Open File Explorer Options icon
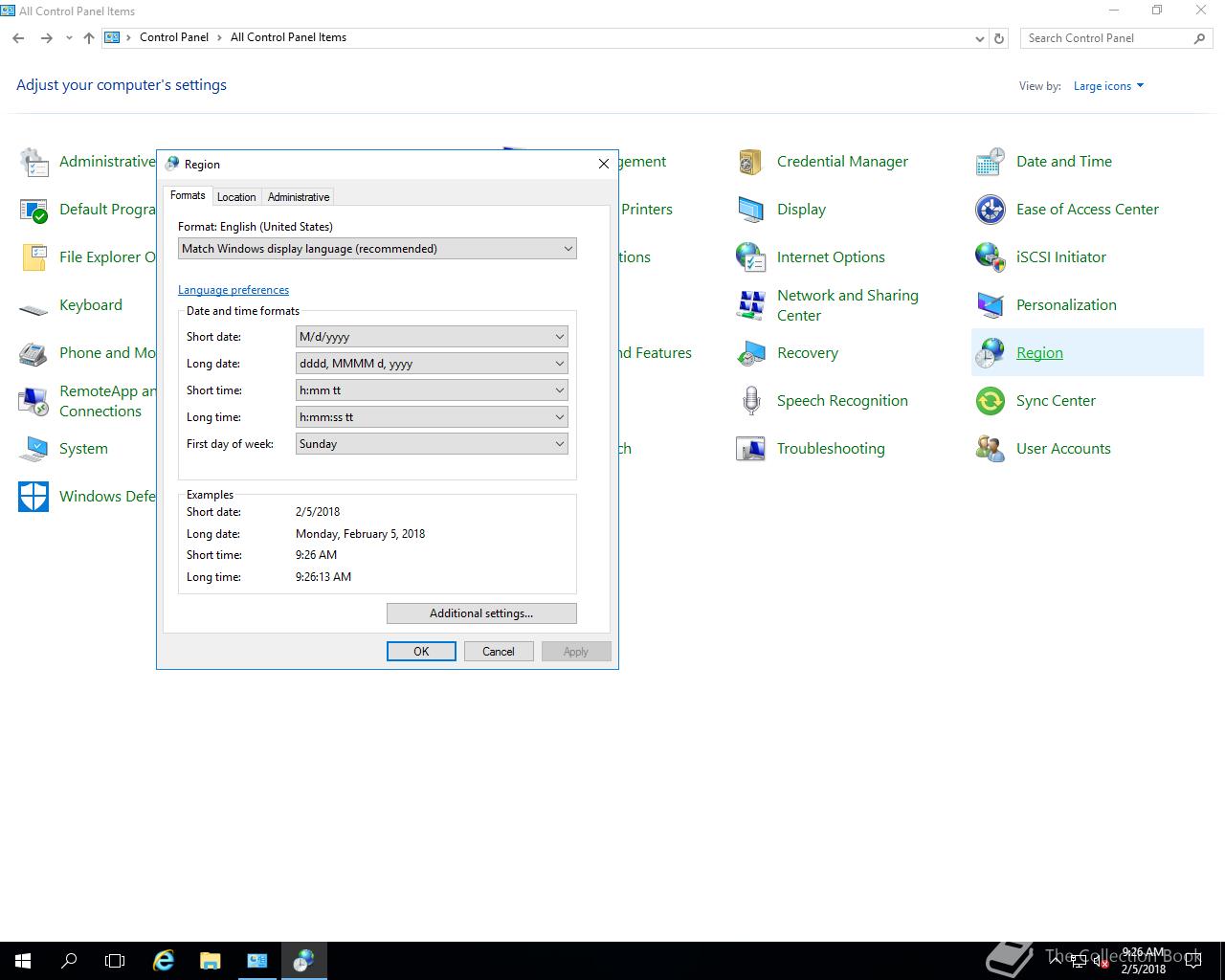Screen dimensions: 1225x980 point(34,257)
